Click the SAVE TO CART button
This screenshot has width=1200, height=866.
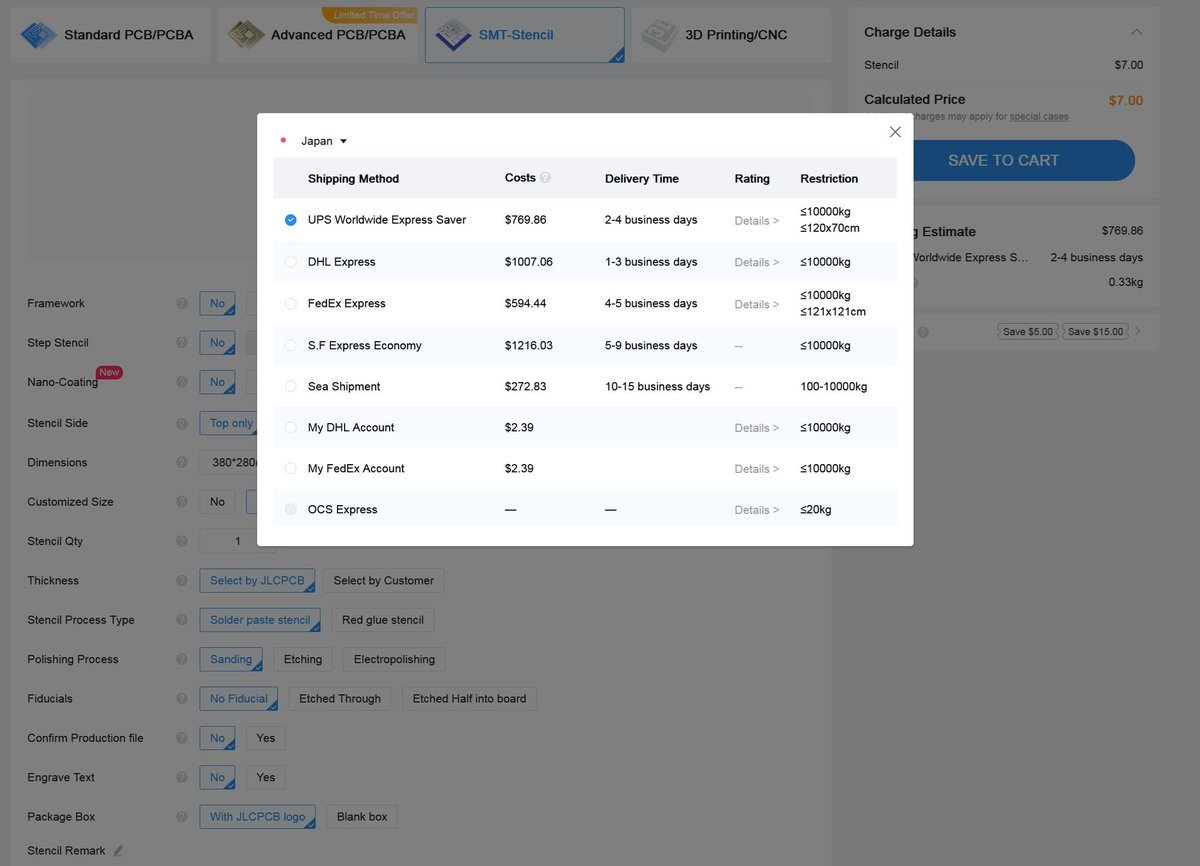tap(1003, 160)
